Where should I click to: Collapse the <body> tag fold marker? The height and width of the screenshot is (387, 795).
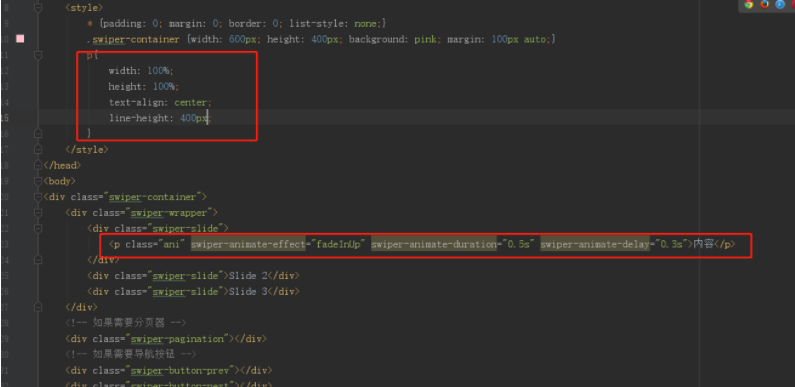38,181
